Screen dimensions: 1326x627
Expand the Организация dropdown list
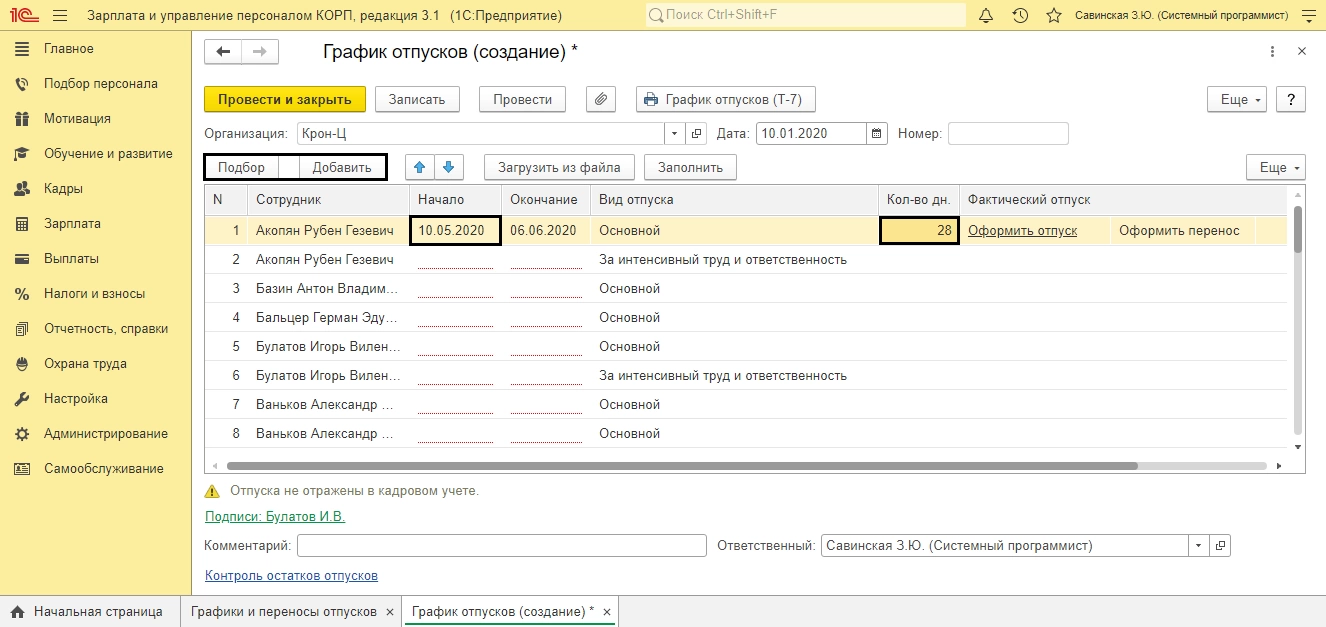[x=675, y=133]
